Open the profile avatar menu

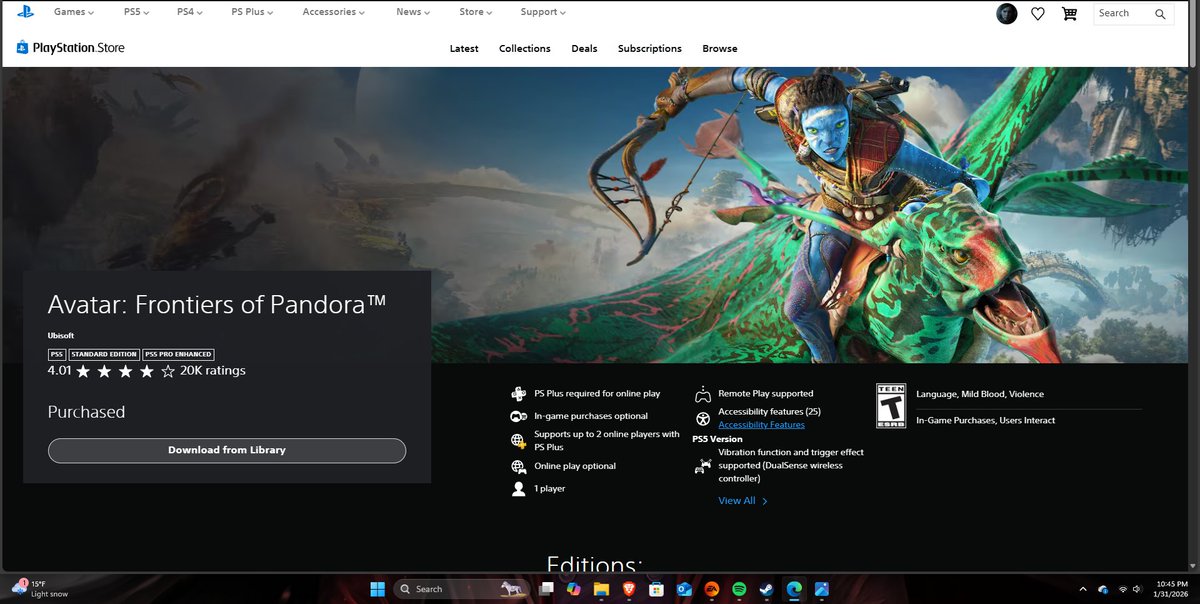click(1007, 13)
